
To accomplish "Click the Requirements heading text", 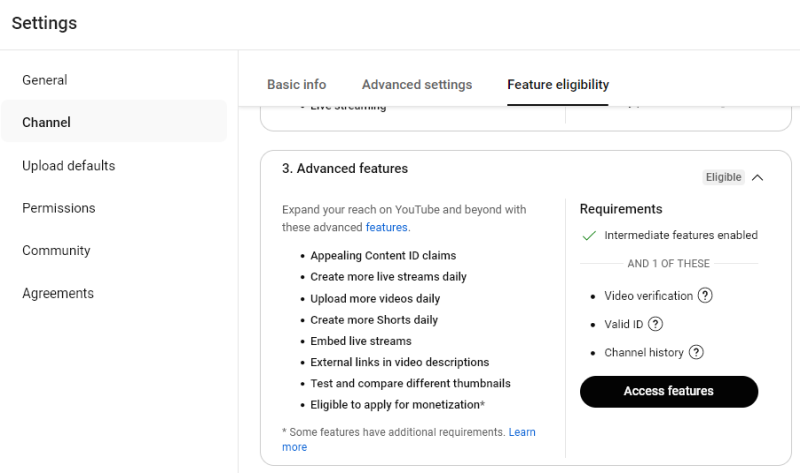I will coord(621,209).
